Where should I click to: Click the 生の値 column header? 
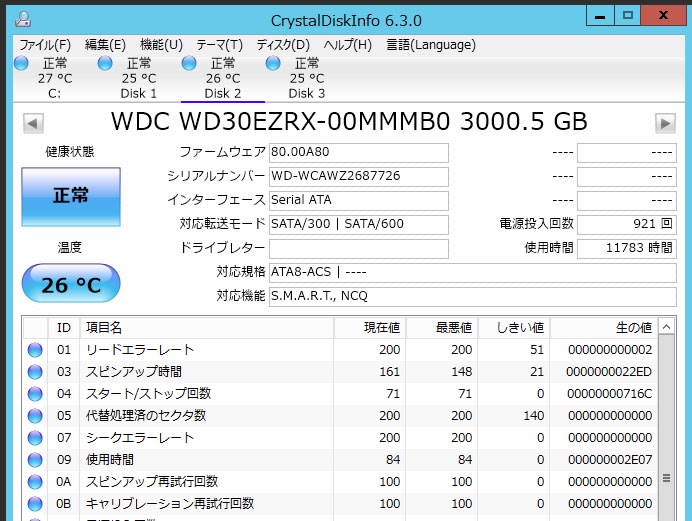click(x=604, y=328)
